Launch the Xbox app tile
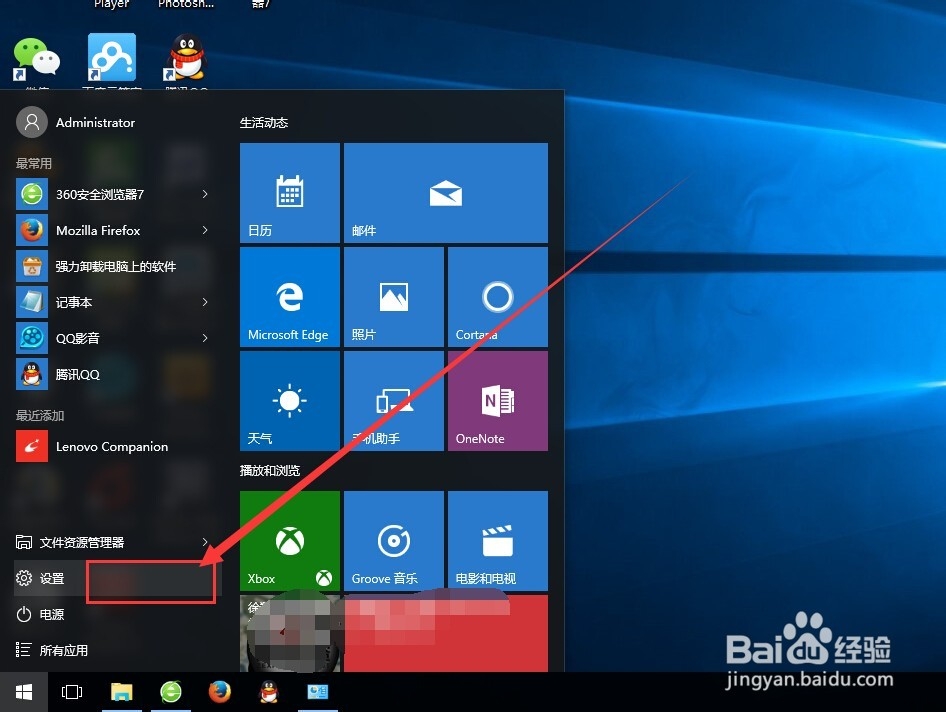 289,540
